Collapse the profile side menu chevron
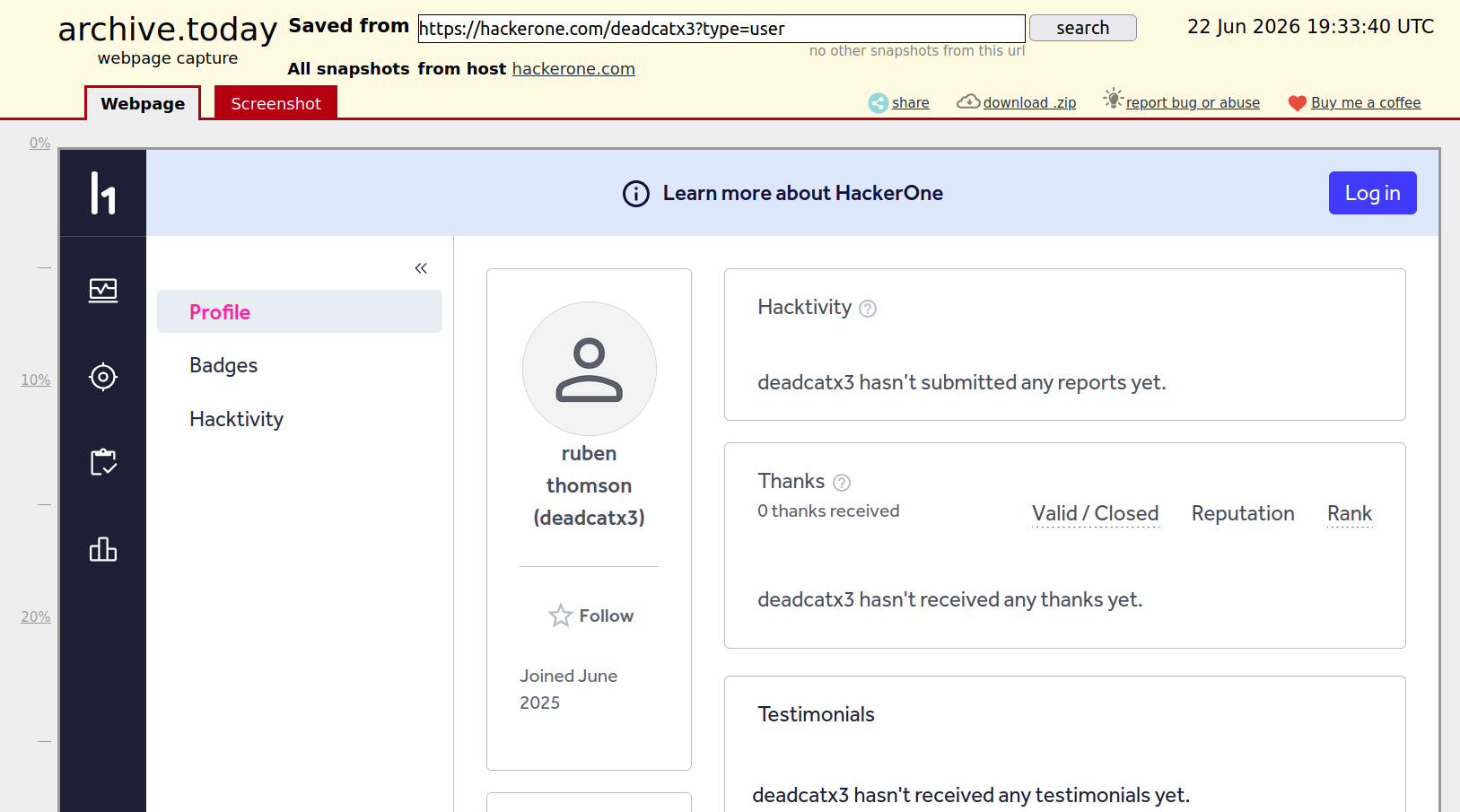The width and height of the screenshot is (1460, 812). point(421,268)
